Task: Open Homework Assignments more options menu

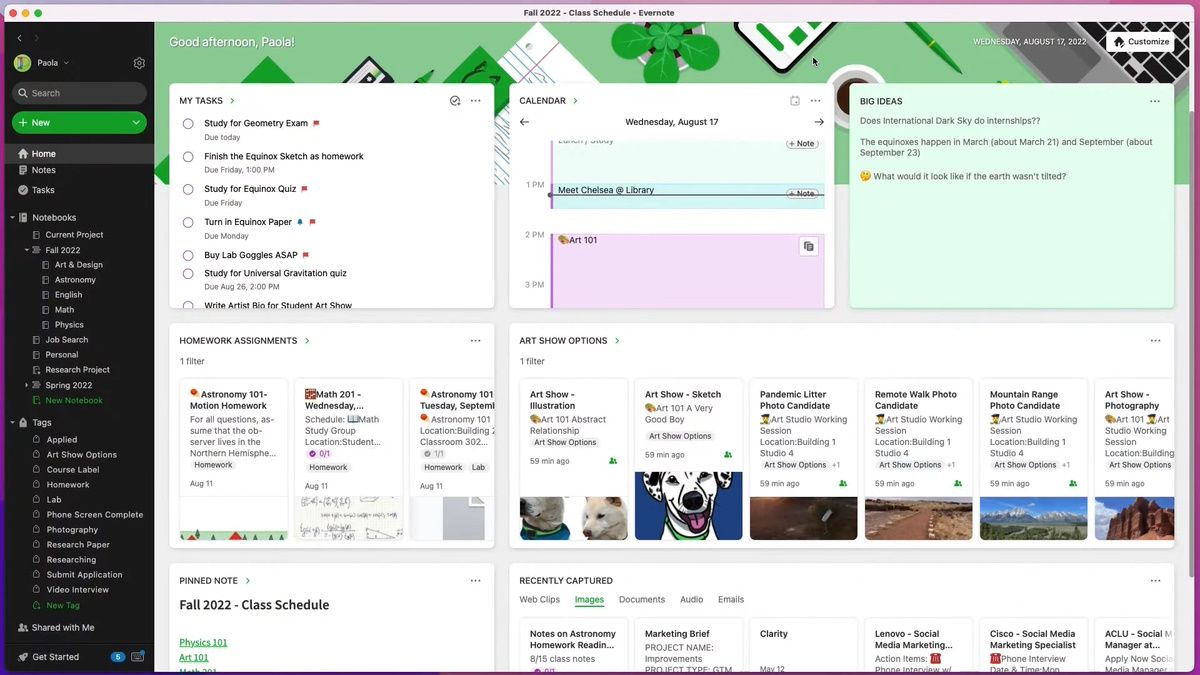Action: pyautogui.click(x=475, y=341)
